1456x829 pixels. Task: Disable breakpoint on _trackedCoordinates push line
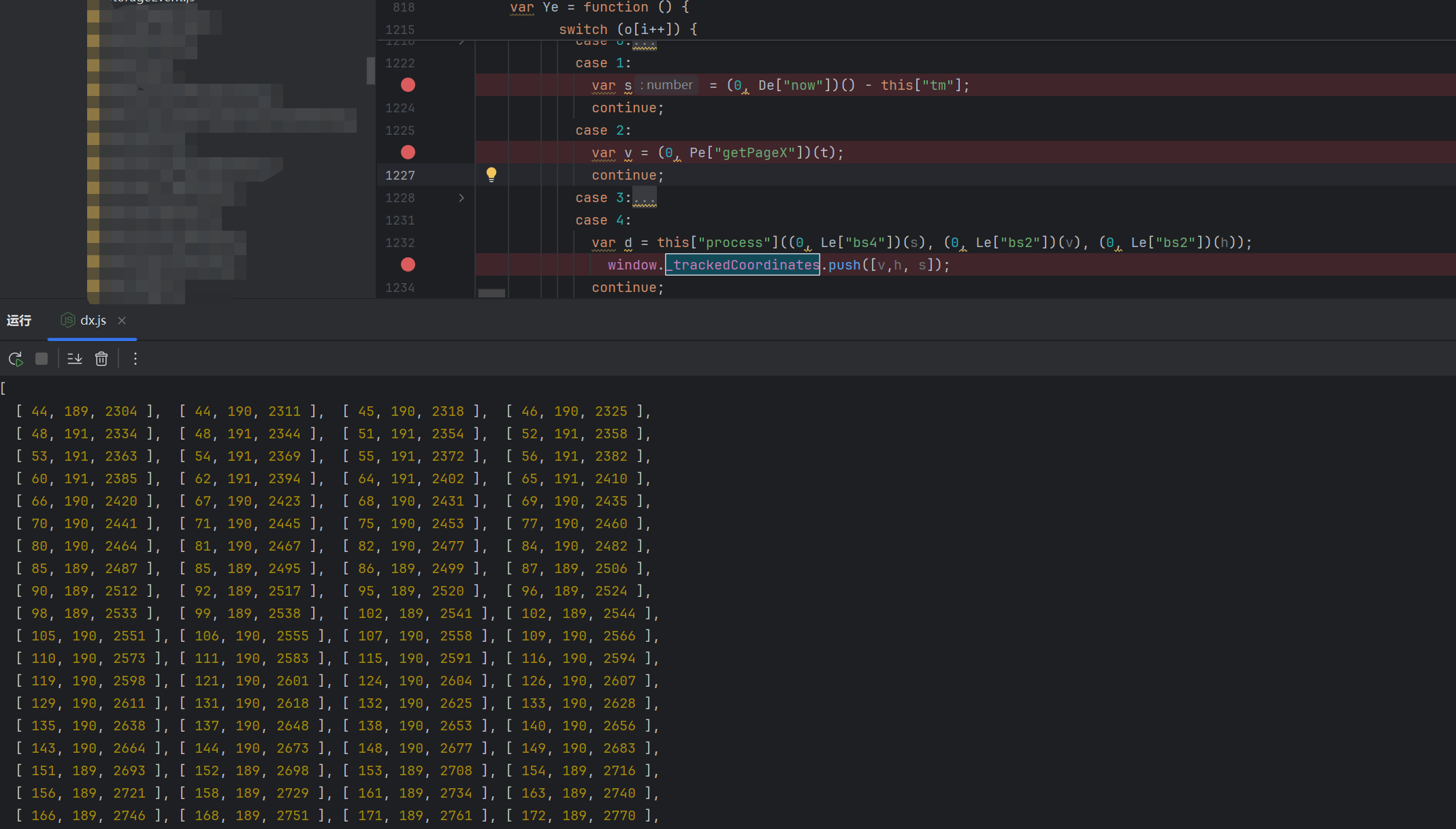pyautogui.click(x=408, y=265)
